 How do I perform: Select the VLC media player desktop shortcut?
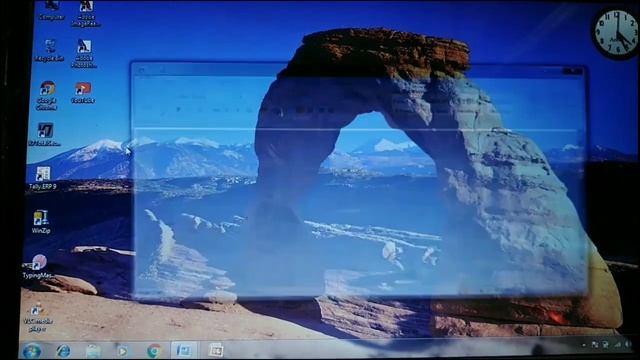point(37,318)
